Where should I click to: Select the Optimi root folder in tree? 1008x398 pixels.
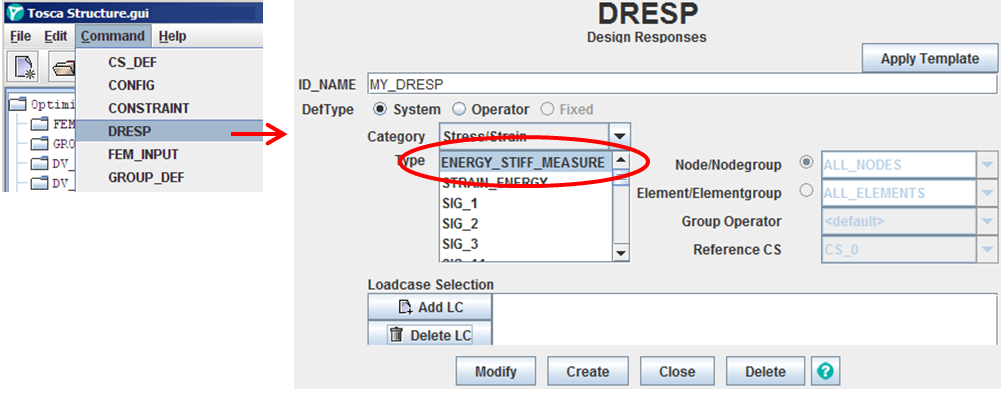(42, 104)
